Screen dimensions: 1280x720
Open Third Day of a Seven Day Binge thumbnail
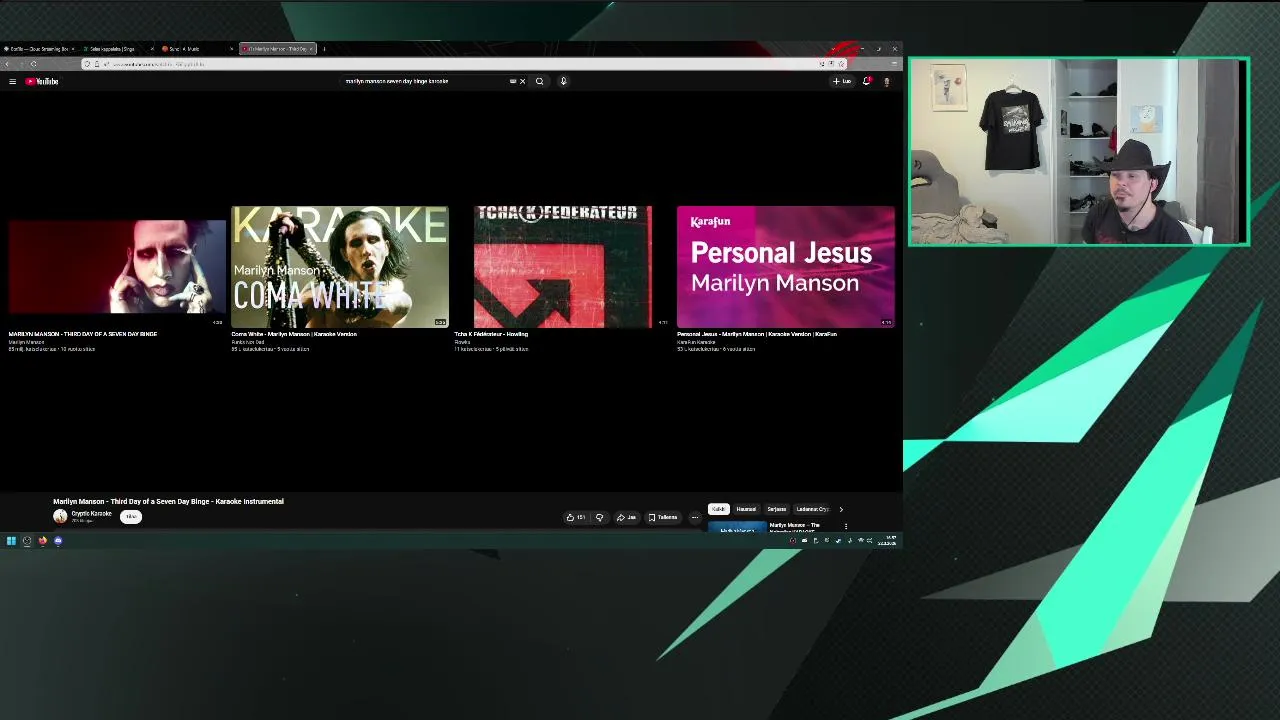(x=116, y=267)
